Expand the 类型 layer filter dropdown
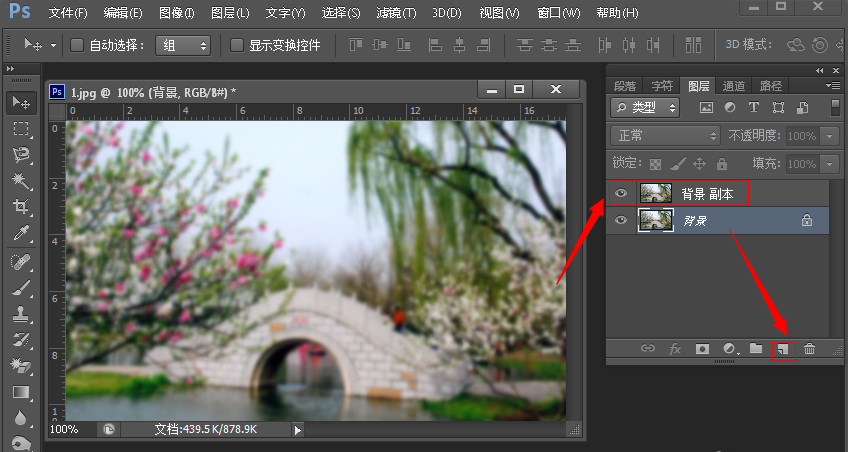 click(646, 107)
